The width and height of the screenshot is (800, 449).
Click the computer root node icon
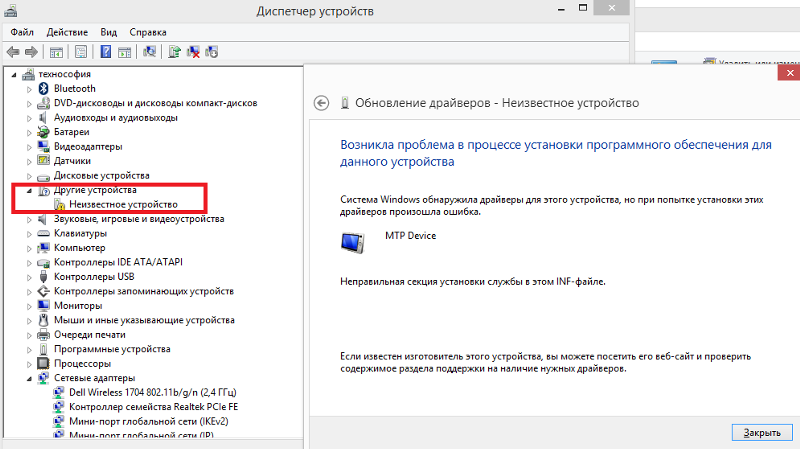coord(29,74)
